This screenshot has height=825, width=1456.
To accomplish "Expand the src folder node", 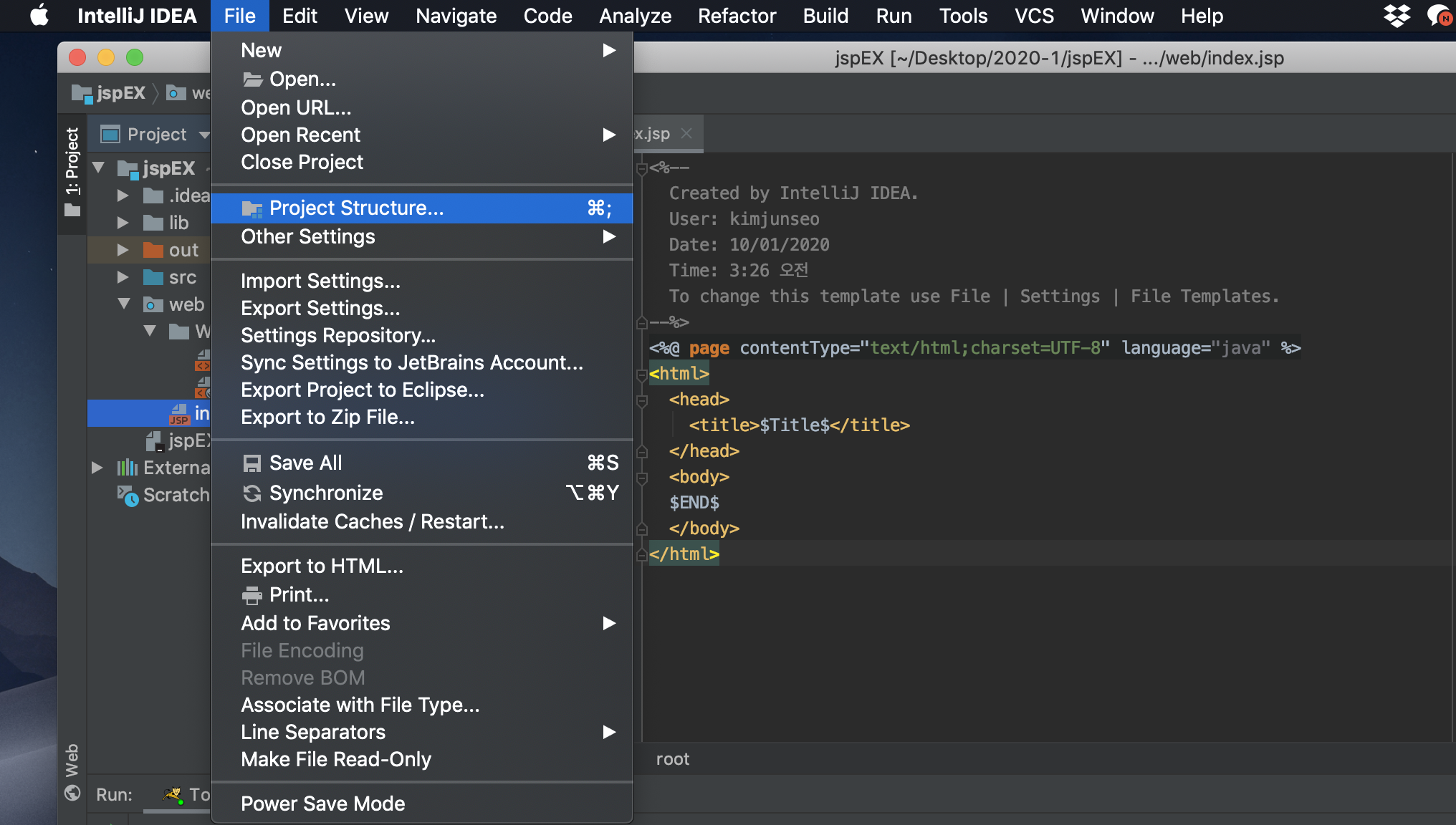I will [123, 277].
